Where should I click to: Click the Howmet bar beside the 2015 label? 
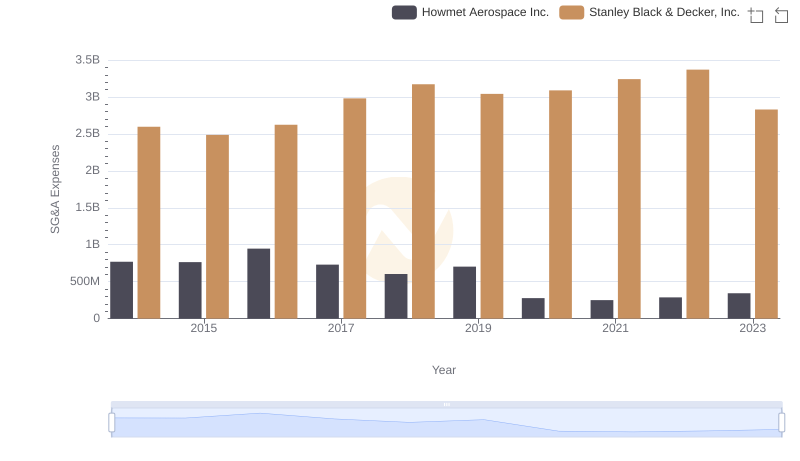(x=190, y=290)
